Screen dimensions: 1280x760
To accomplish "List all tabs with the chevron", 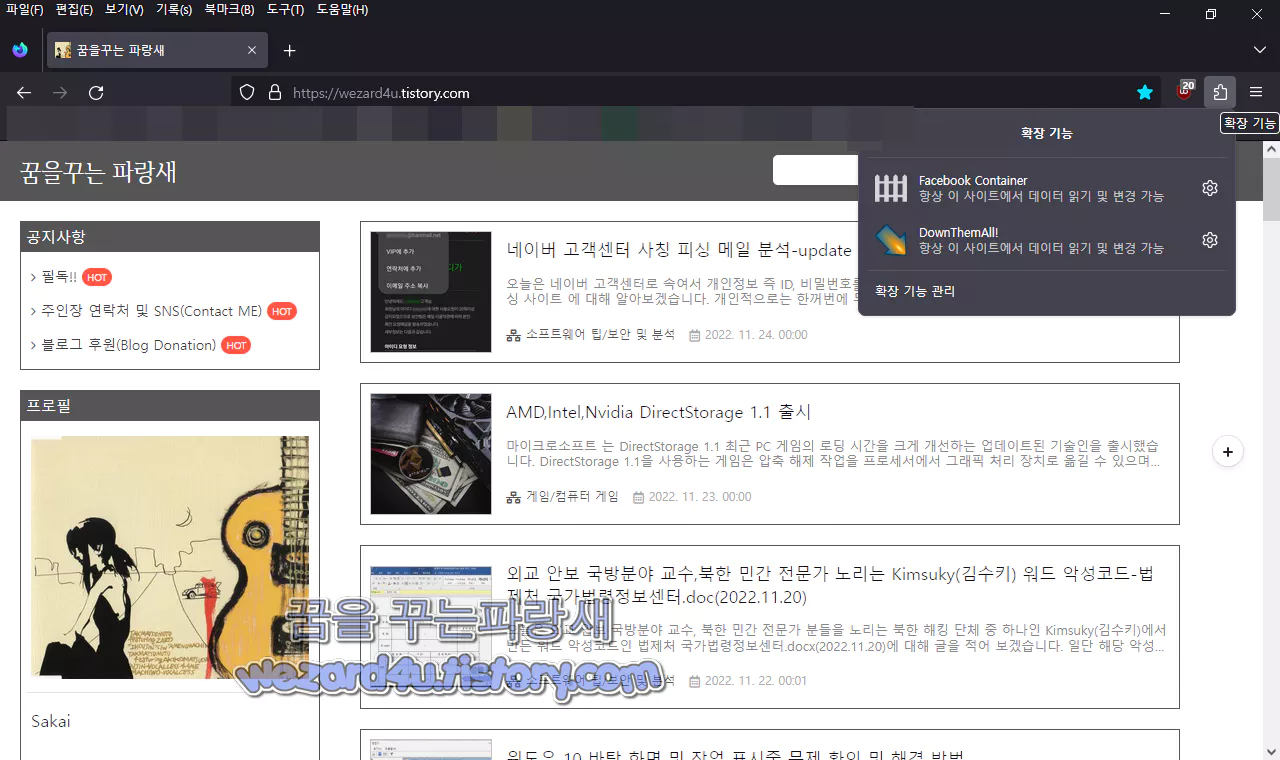I will coord(1259,50).
